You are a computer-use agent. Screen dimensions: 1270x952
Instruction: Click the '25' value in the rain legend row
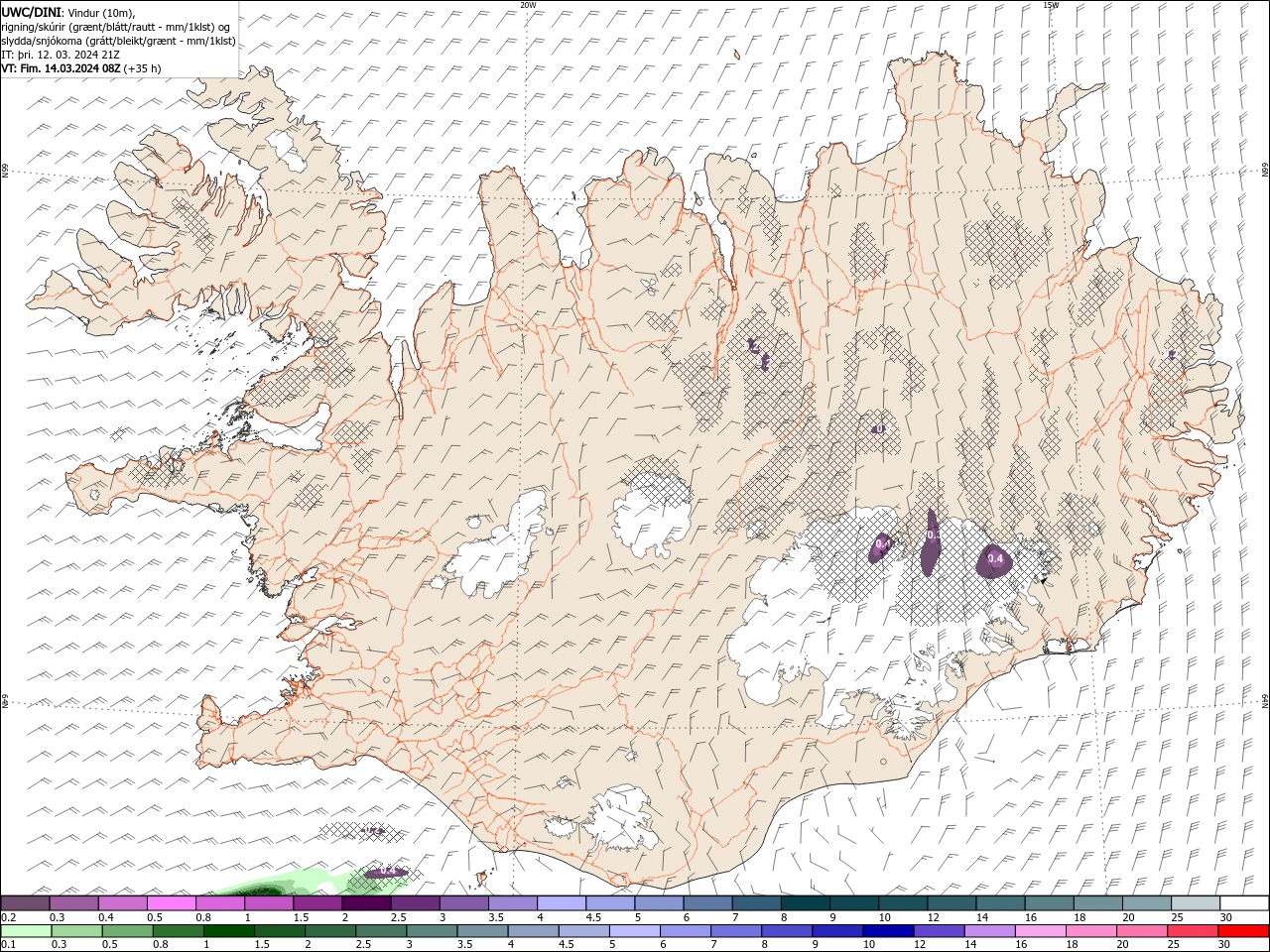point(1173,945)
